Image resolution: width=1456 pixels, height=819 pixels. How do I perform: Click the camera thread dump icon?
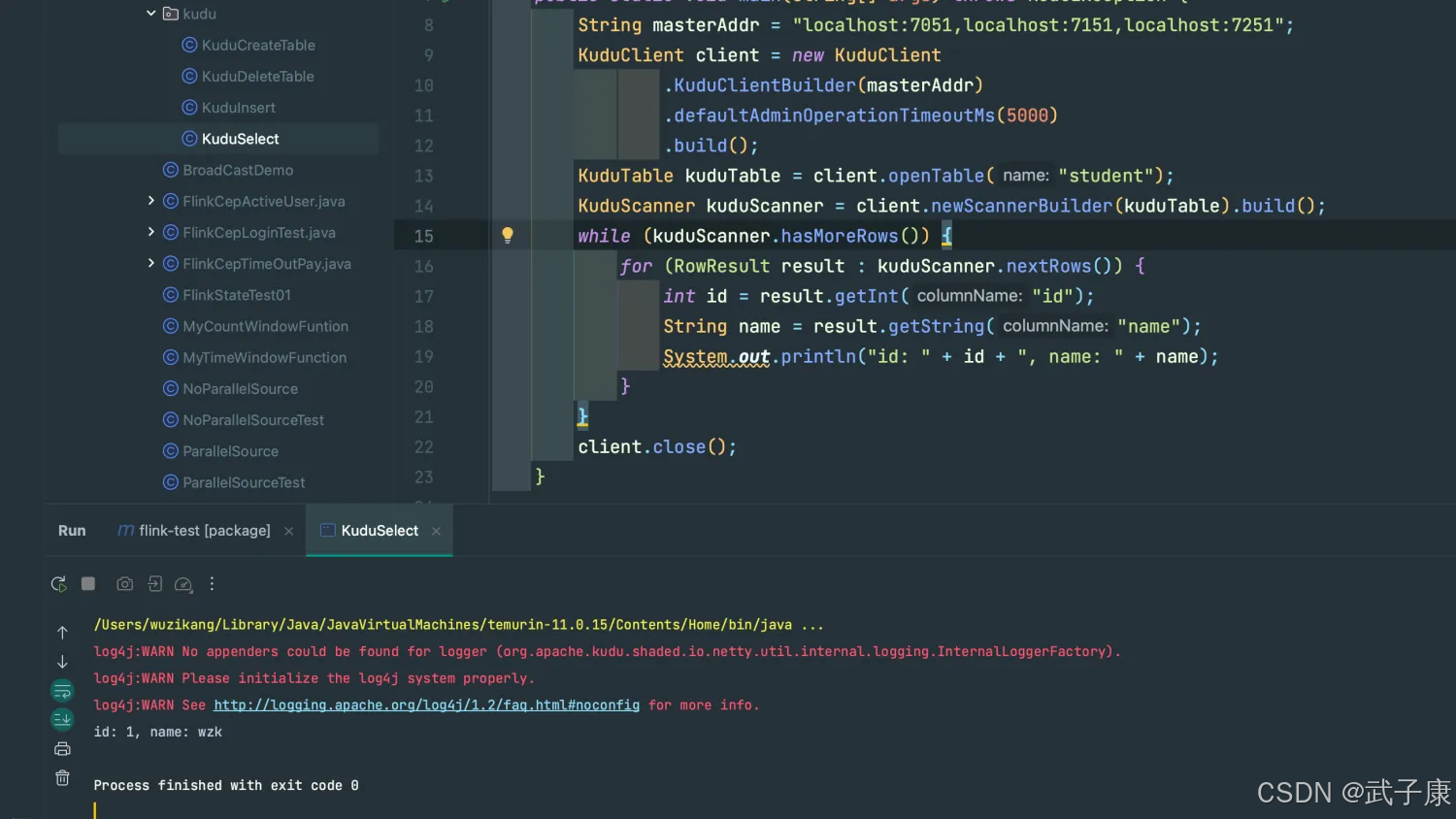click(124, 584)
